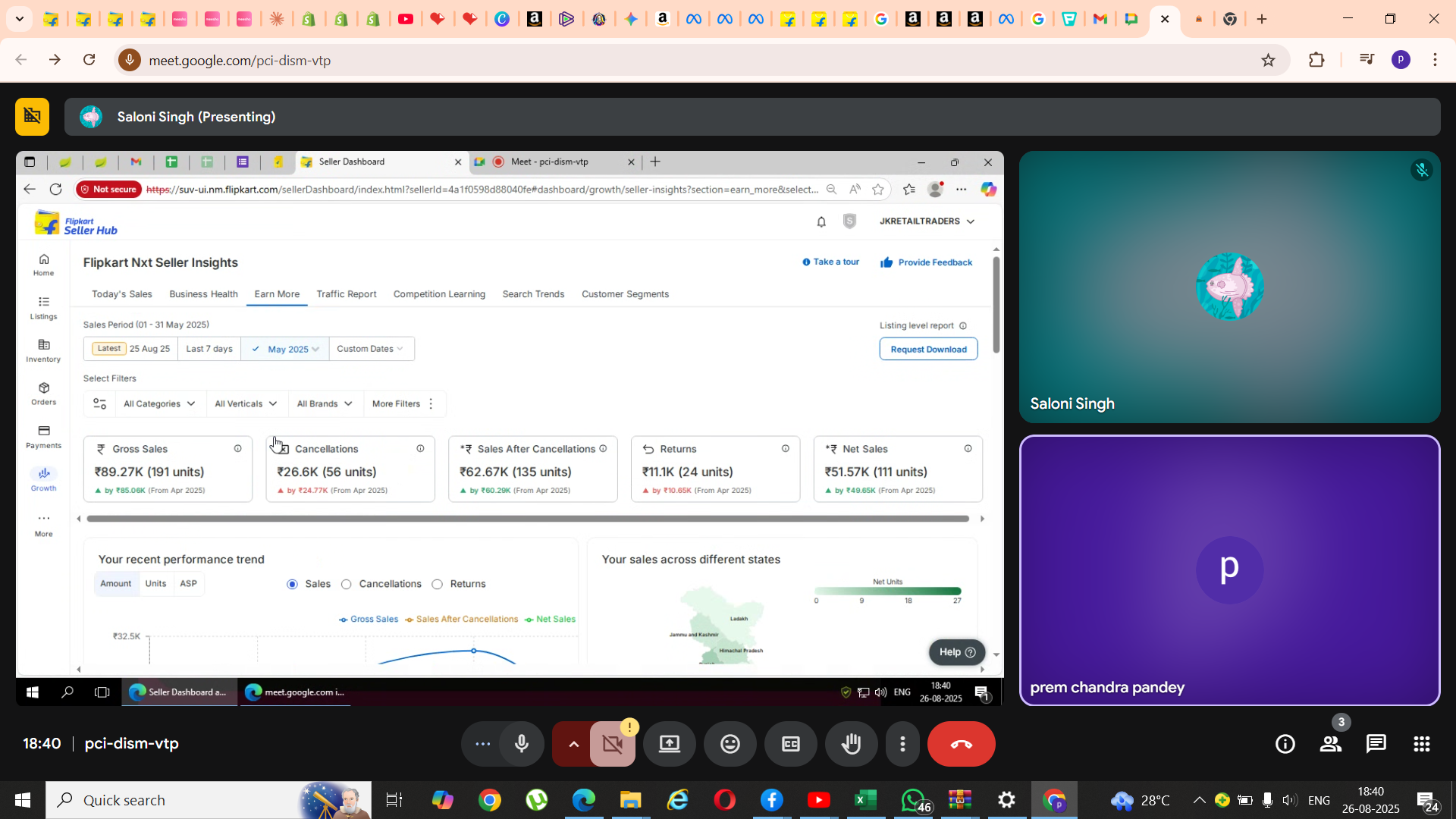Open the meeting details info icon

click(1285, 744)
